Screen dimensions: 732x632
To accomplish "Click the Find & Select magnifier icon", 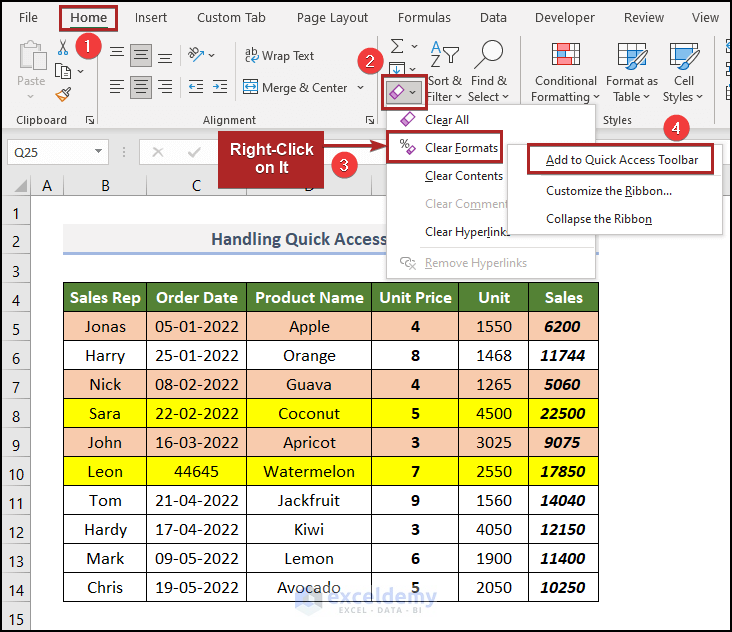I will tap(488, 55).
